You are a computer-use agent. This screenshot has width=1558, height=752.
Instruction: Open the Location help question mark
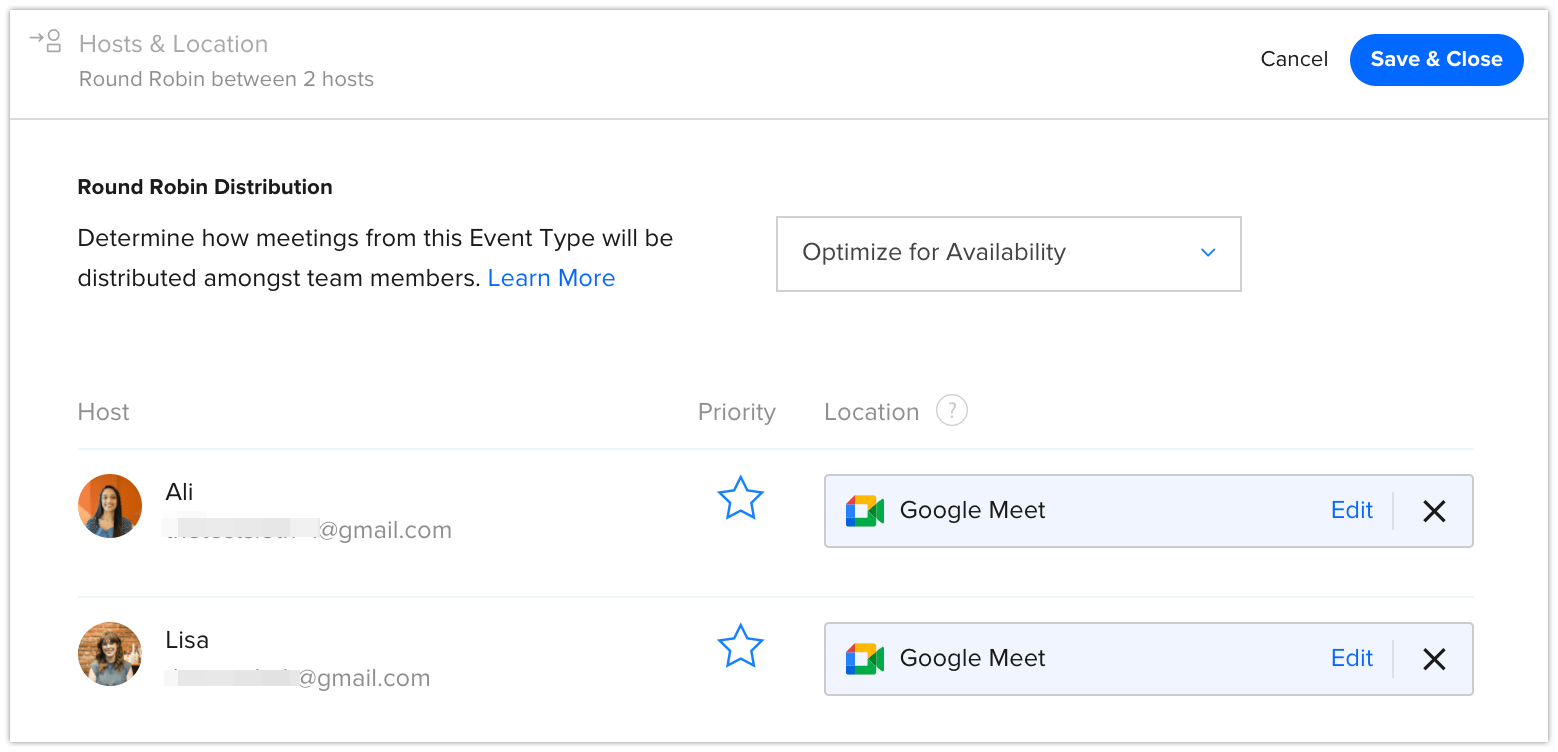951,411
